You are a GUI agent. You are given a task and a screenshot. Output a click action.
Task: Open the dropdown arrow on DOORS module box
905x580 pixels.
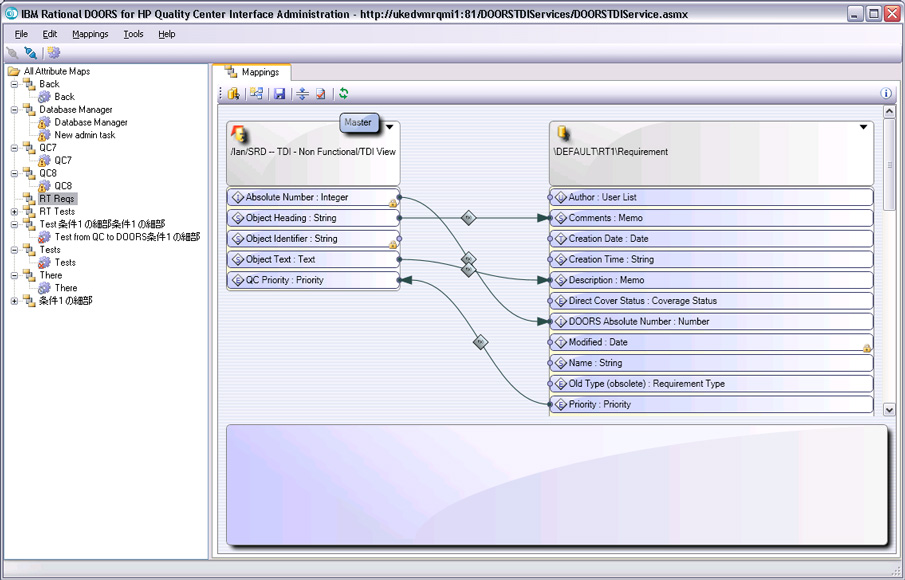pos(390,127)
